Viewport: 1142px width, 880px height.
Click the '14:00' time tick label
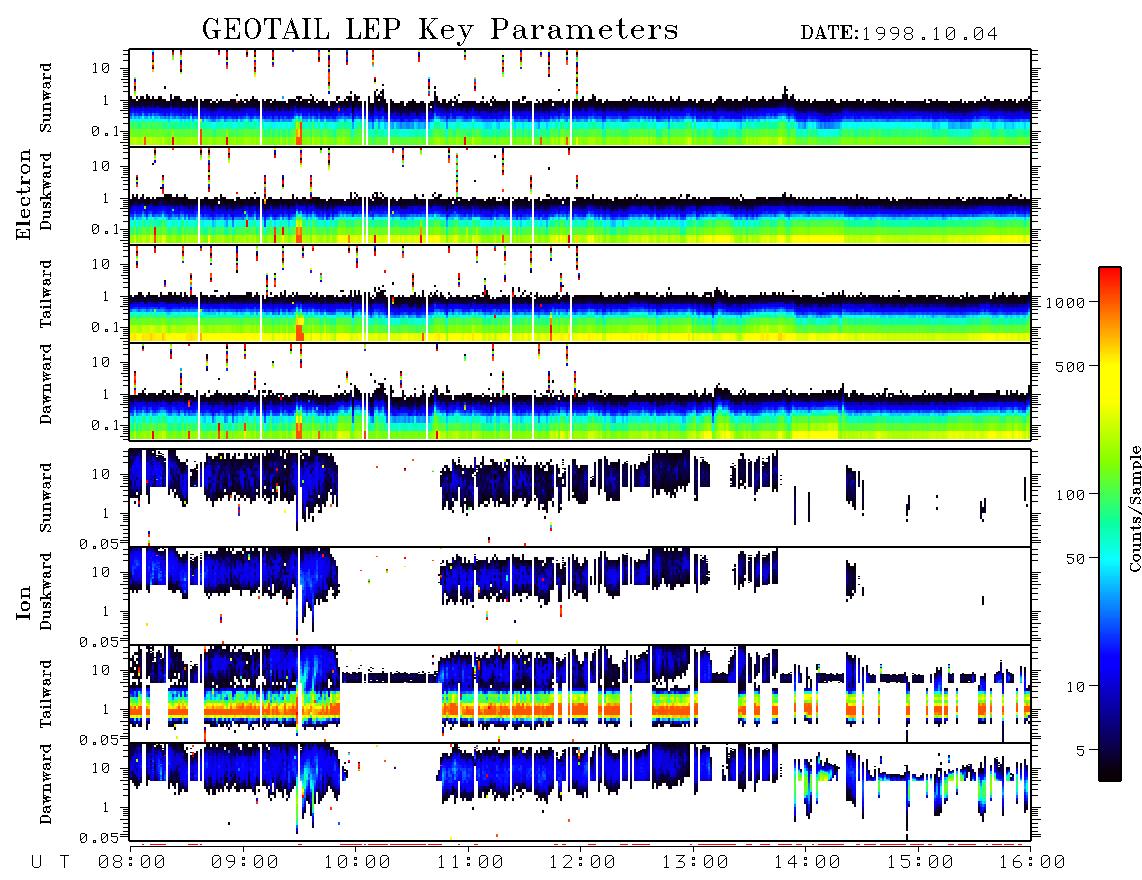[x=807, y=863]
